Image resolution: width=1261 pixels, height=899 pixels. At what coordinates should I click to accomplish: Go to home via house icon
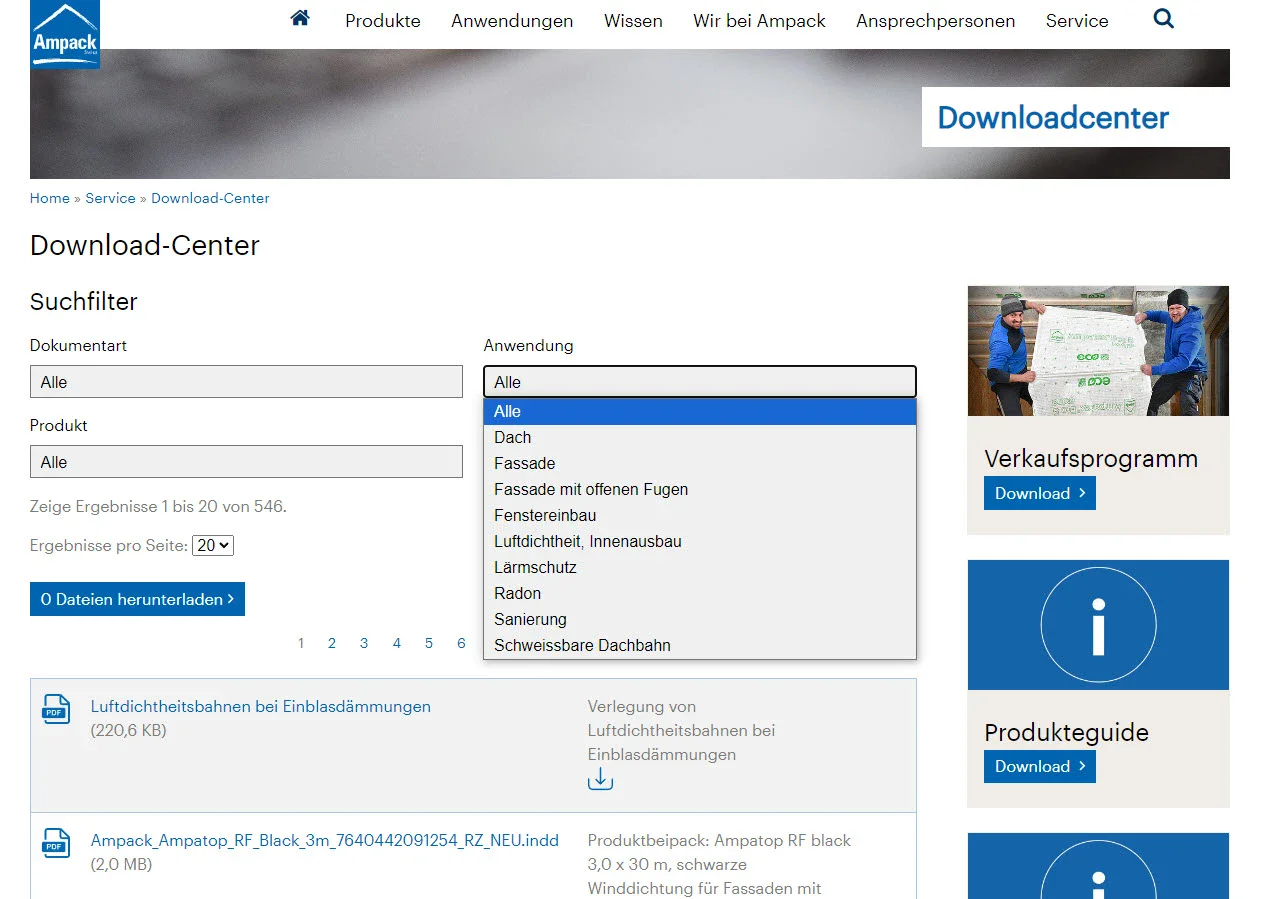click(300, 18)
